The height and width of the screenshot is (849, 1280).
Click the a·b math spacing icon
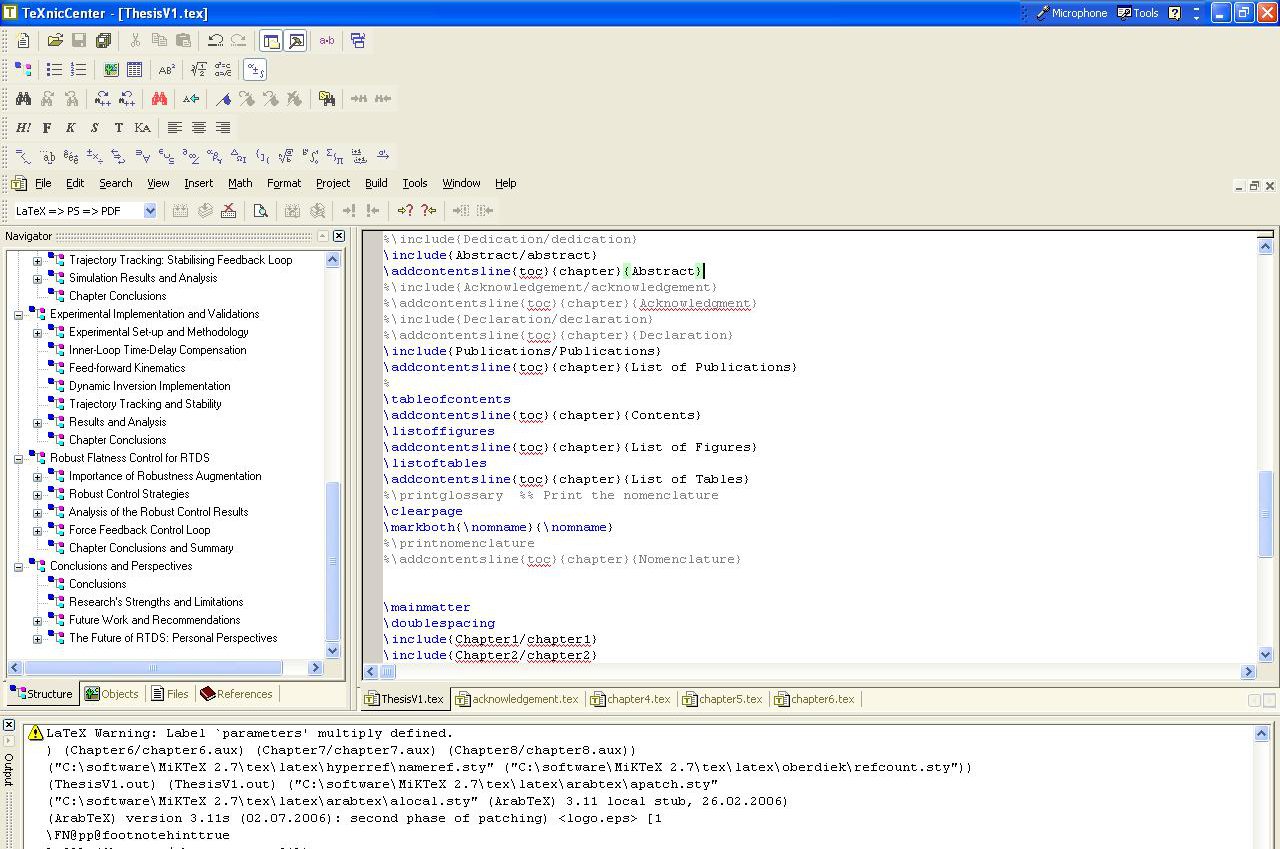pyautogui.click(x=327, y=41)
